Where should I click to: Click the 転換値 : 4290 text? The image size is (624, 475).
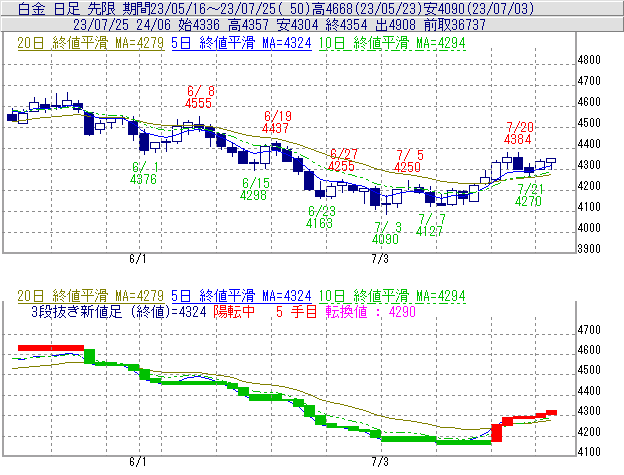[370, 311]
